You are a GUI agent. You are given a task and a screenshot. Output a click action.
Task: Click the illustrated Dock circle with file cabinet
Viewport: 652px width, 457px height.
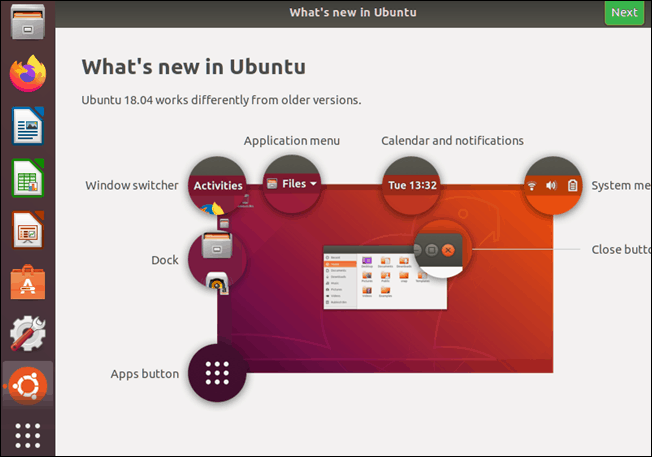coord(217,260)
